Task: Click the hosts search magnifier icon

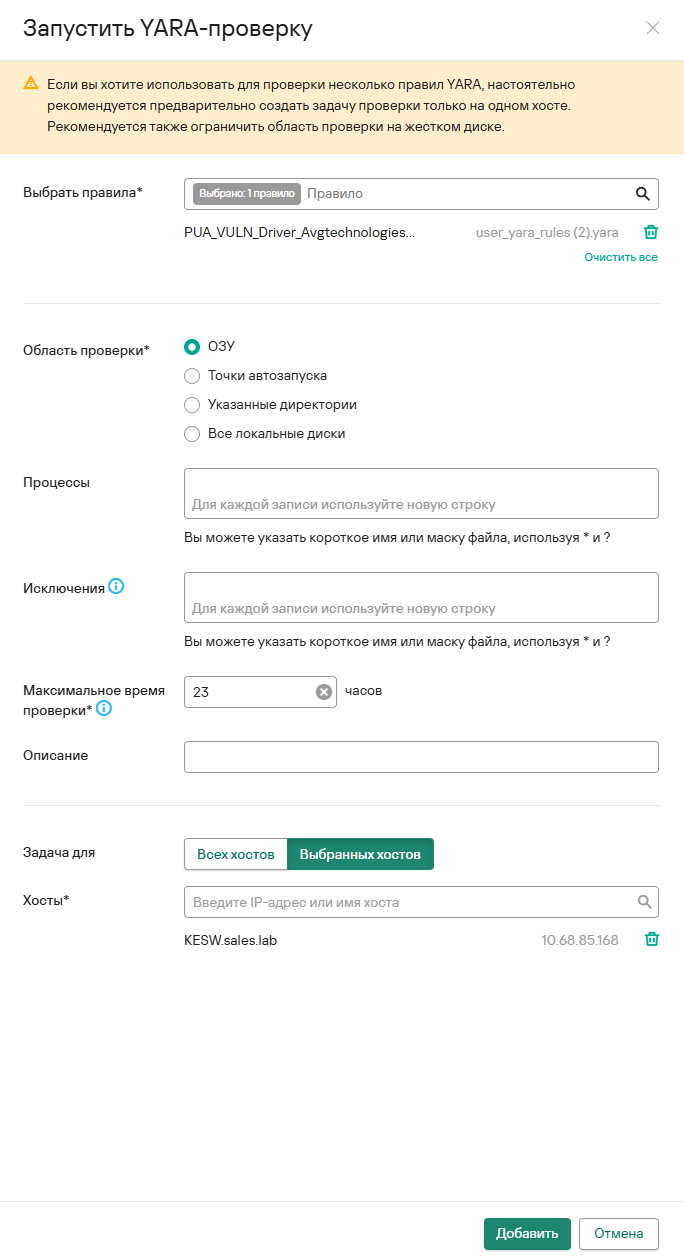Action: (645, 902)
